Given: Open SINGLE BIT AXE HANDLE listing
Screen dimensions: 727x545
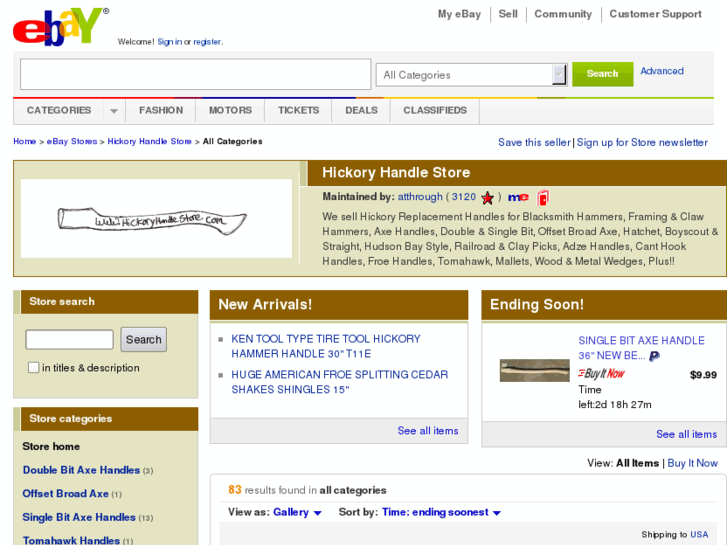Looking at the screenshot, I should pos(641,348).
